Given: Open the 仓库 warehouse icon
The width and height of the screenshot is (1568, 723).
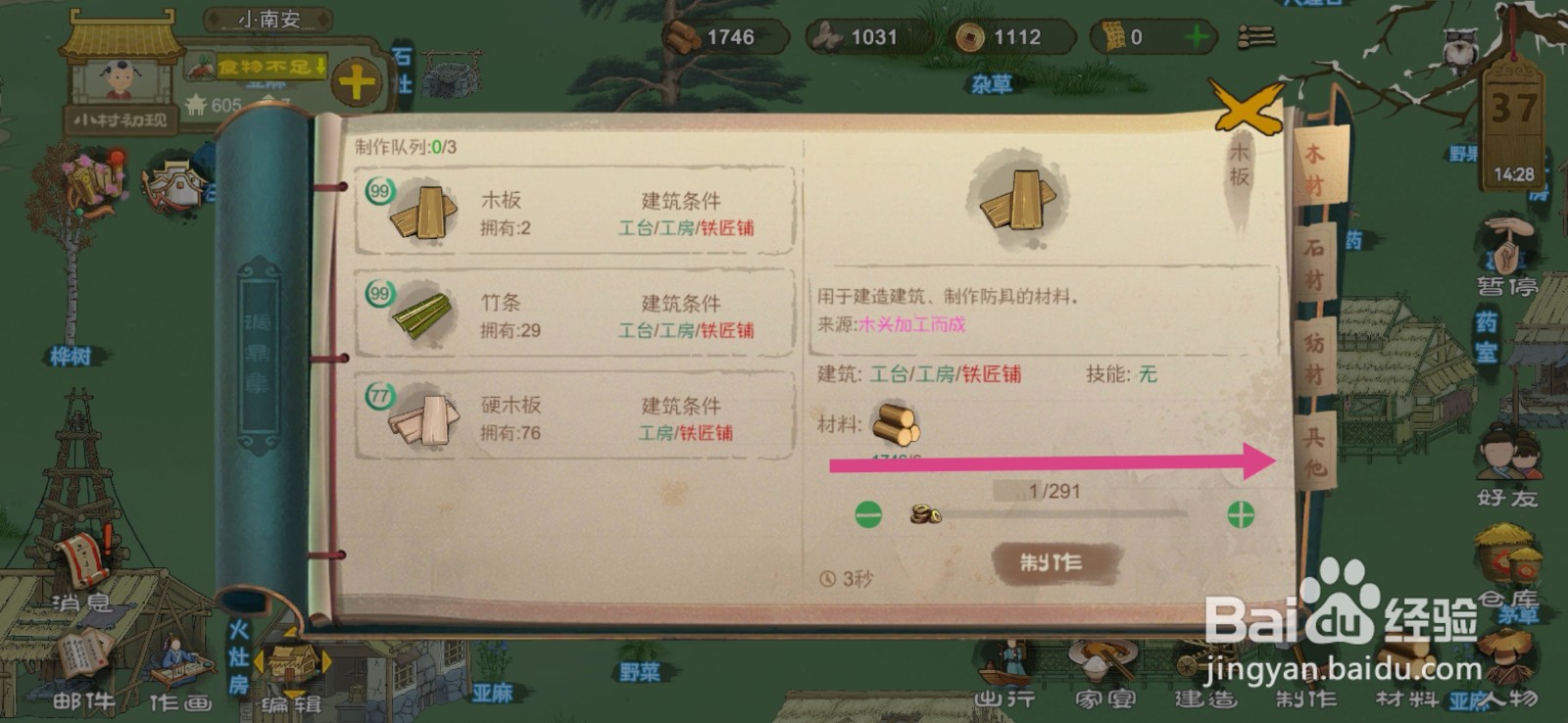Looking at the screenshot, I should click(x=1509, y=566).
